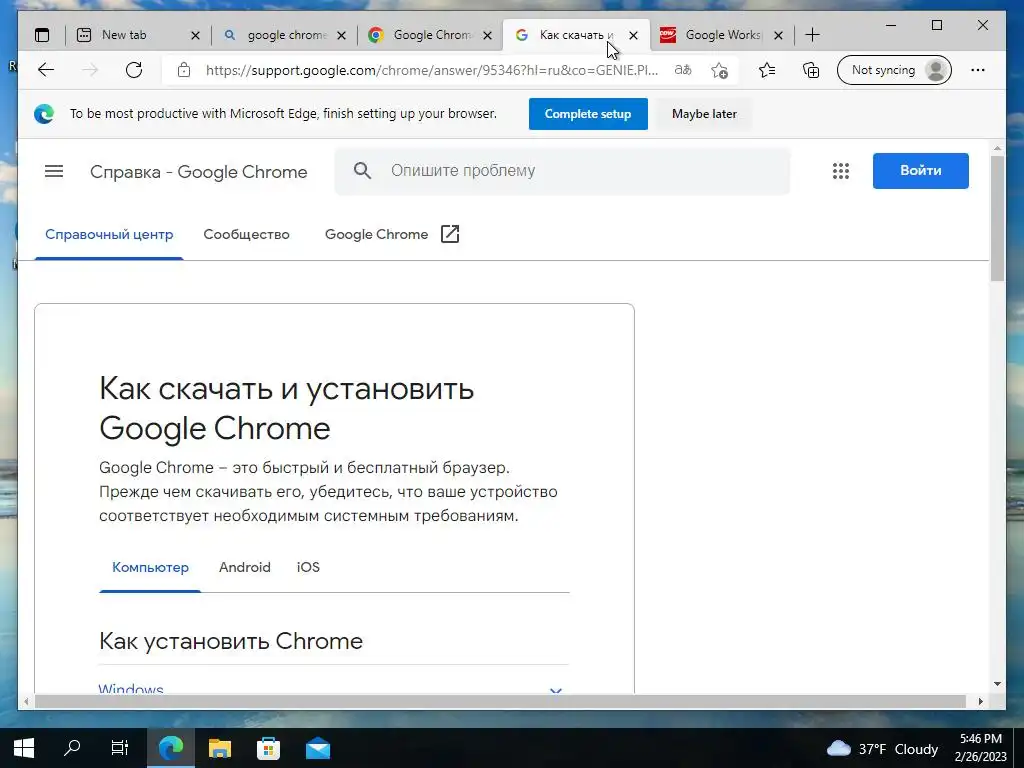Open the Collections icon

pyautogui.click(x=810, y=70)
